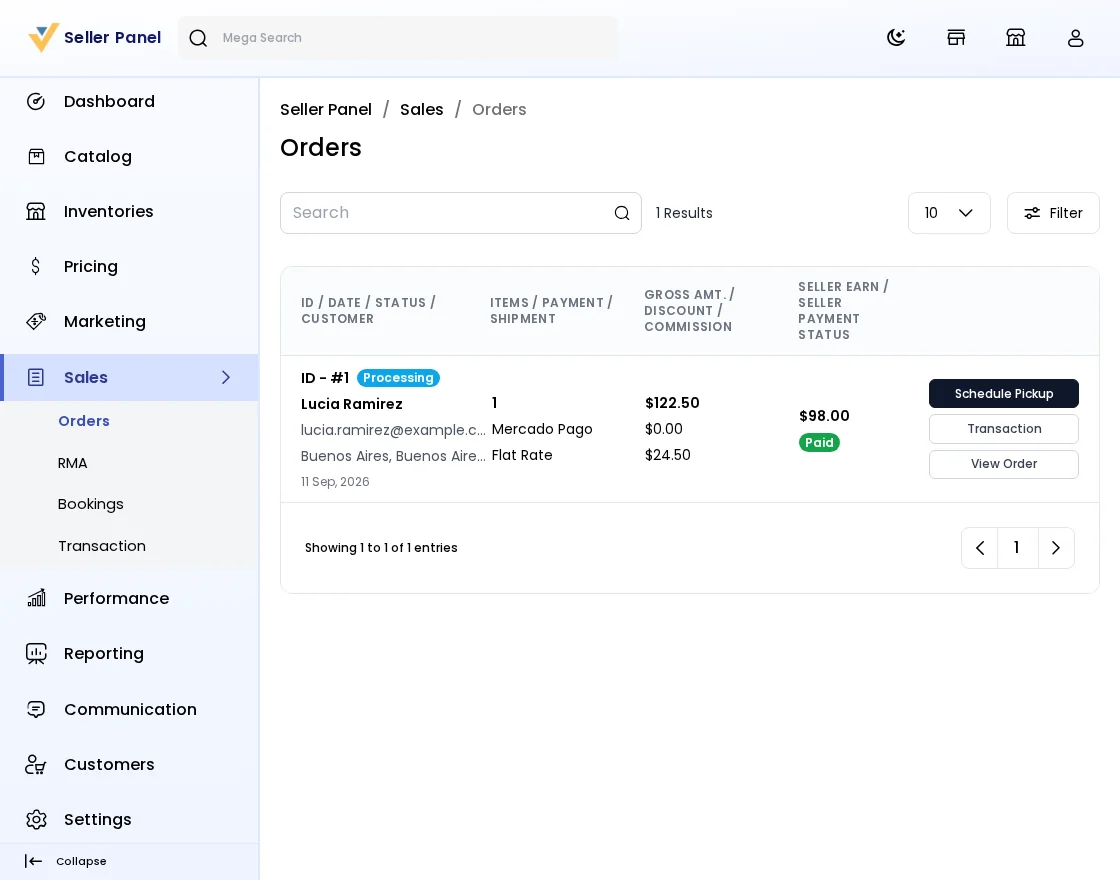Click order date 11 Sep, 2026
Image resolution: width=1120 pixels, height=880 pixels.
click(335, 481)
